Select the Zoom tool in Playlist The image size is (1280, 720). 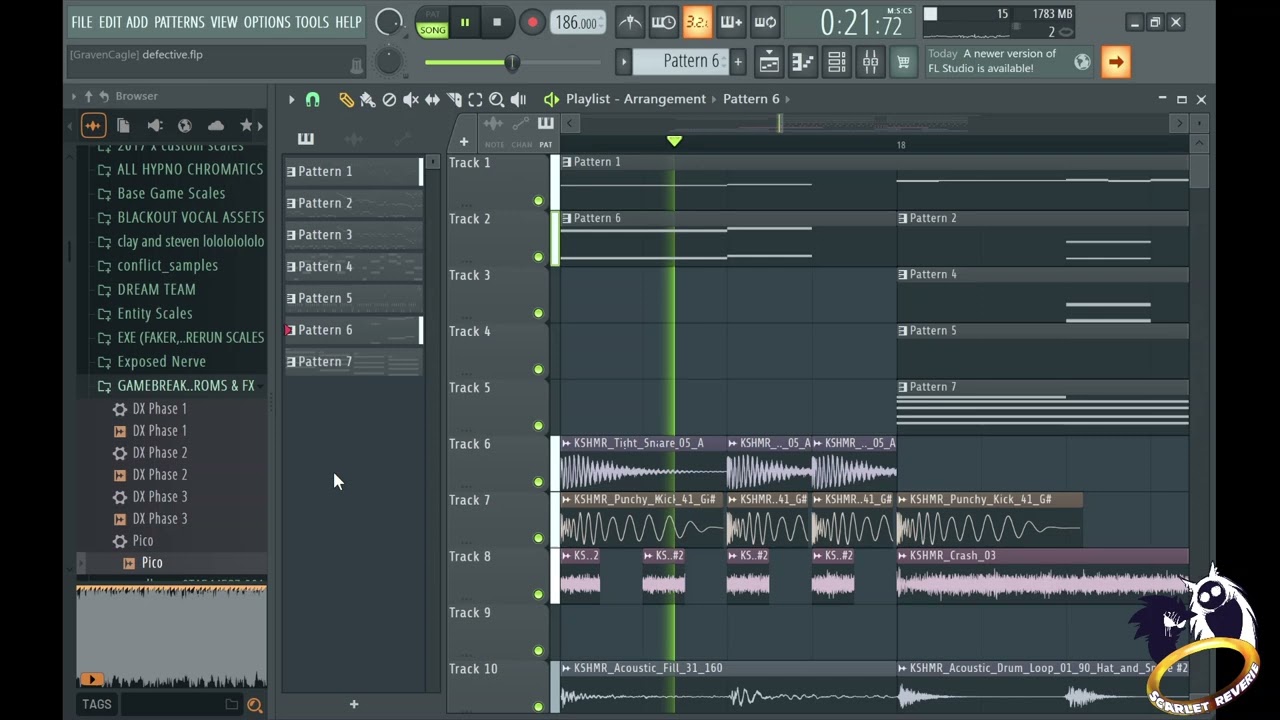point(497,99)
